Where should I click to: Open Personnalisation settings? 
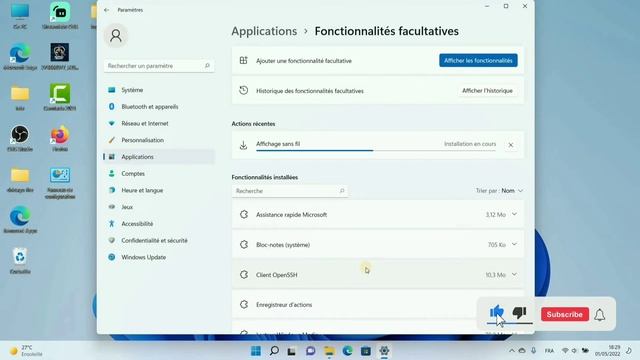[159, 140]
